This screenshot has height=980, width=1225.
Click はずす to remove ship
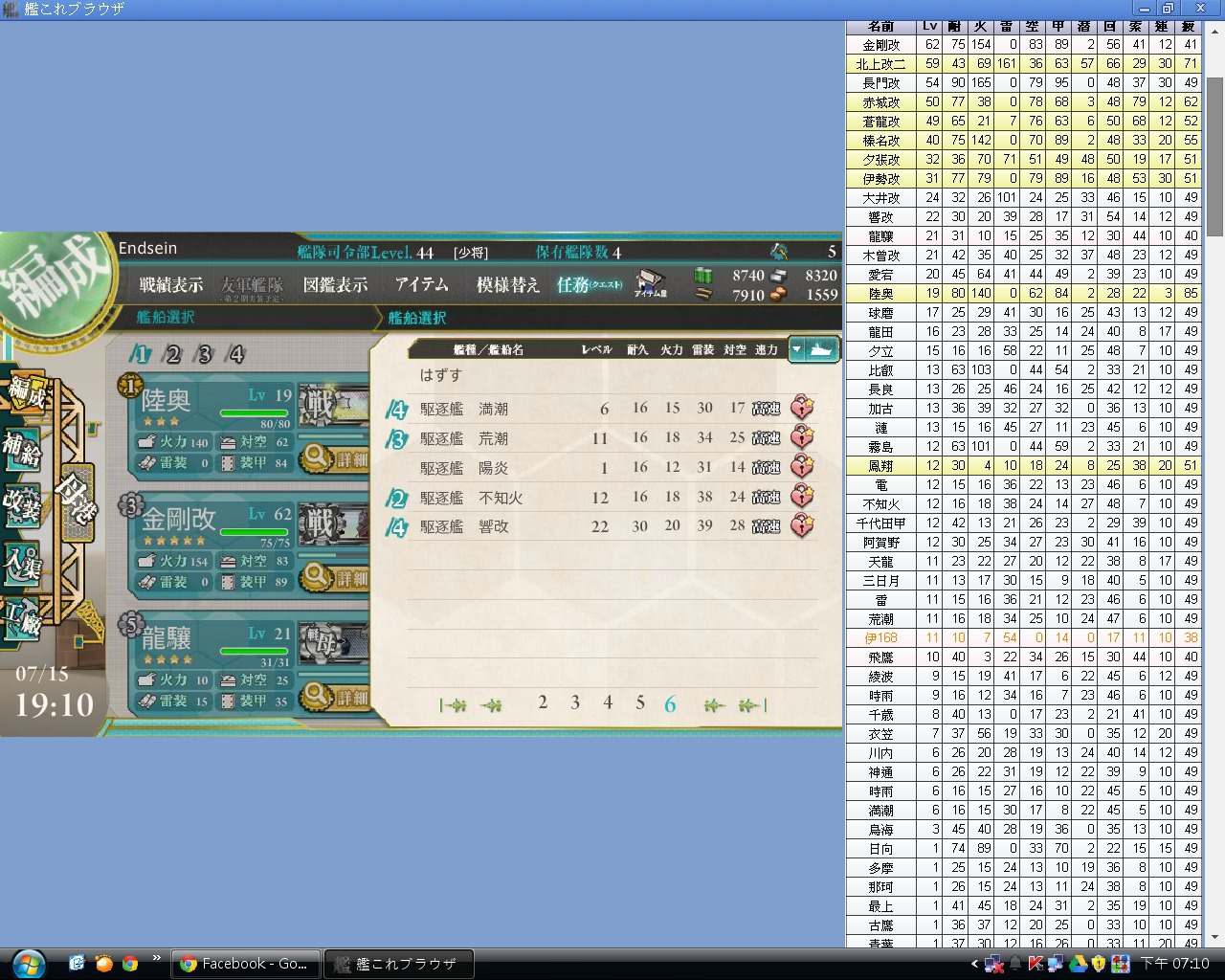click(440, 375)
